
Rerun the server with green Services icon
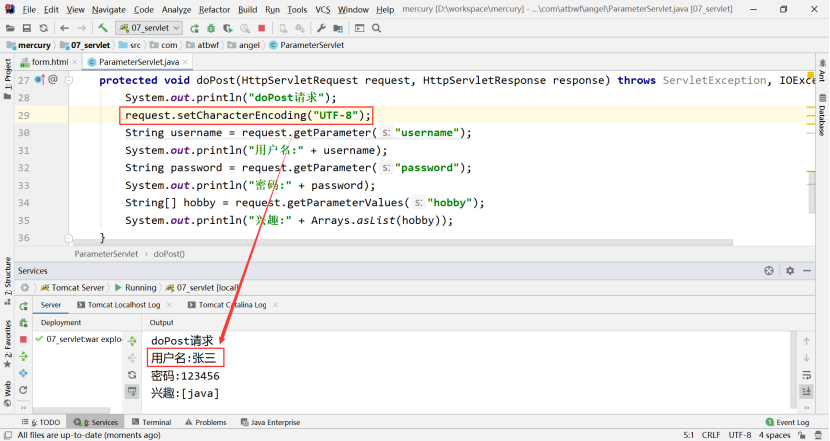(x=23, y=306)
